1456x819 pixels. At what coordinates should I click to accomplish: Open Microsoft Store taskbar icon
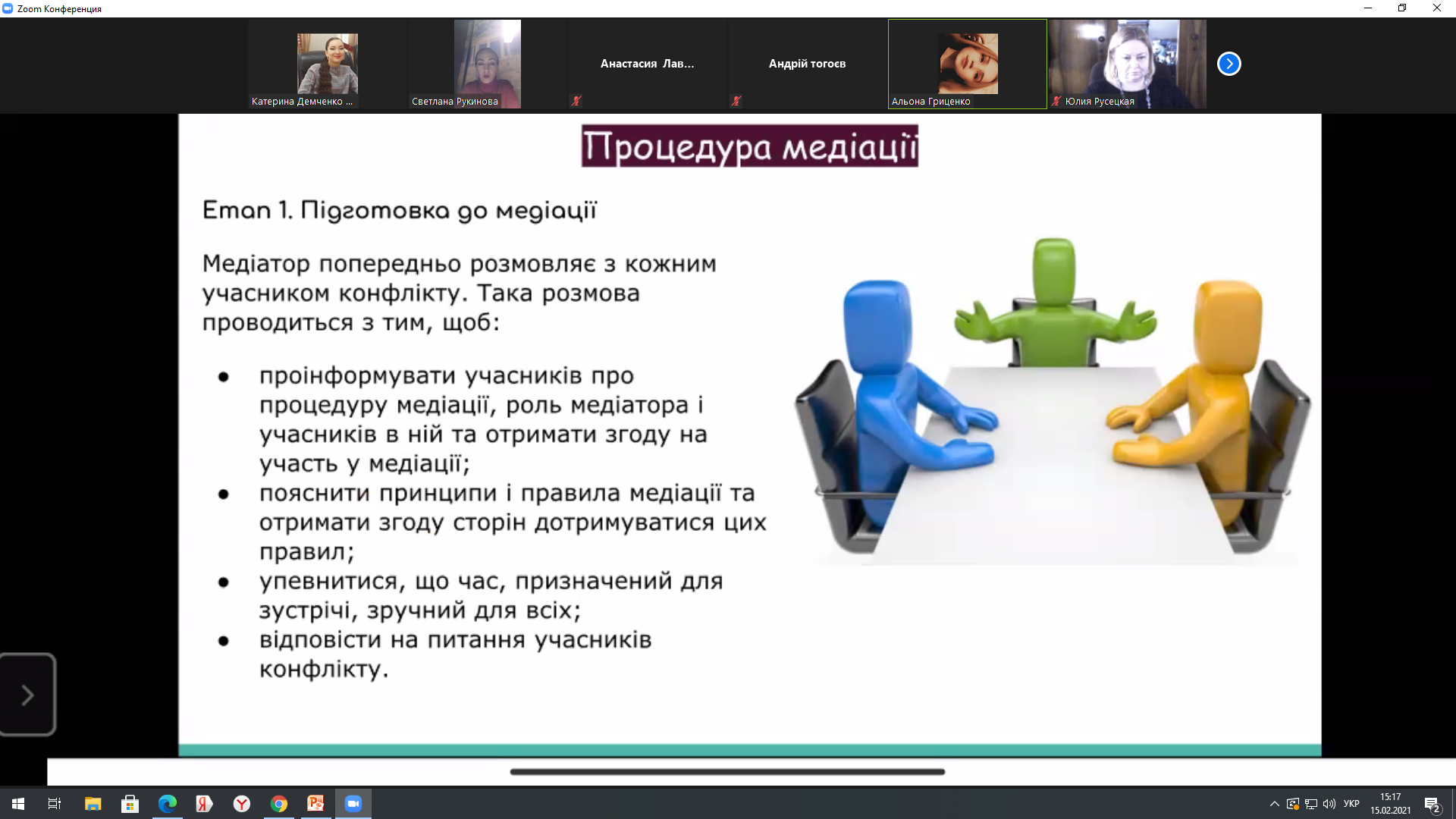[x=130, y=804]
